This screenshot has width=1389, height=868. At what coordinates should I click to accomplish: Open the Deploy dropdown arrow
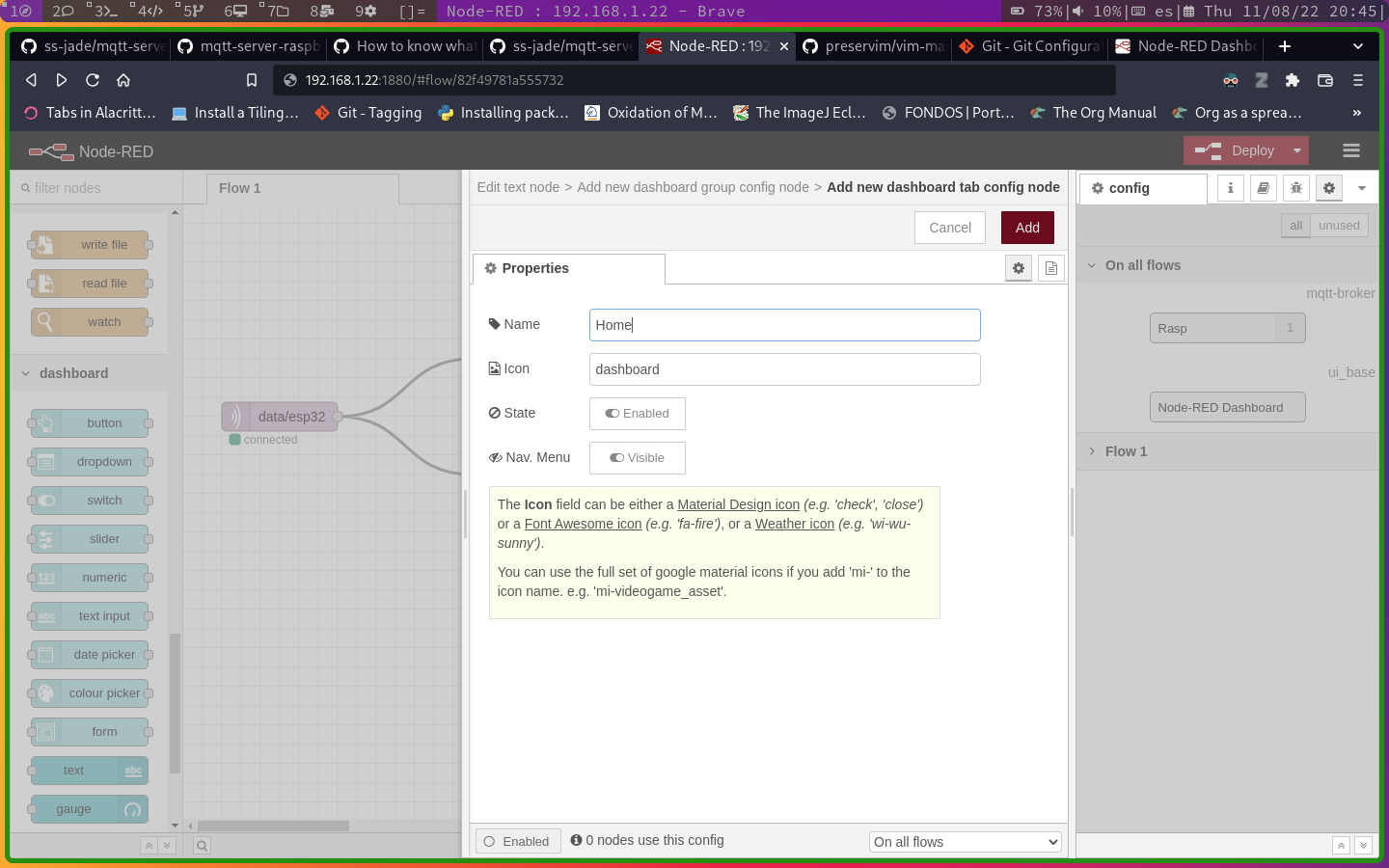(1297, 150)
